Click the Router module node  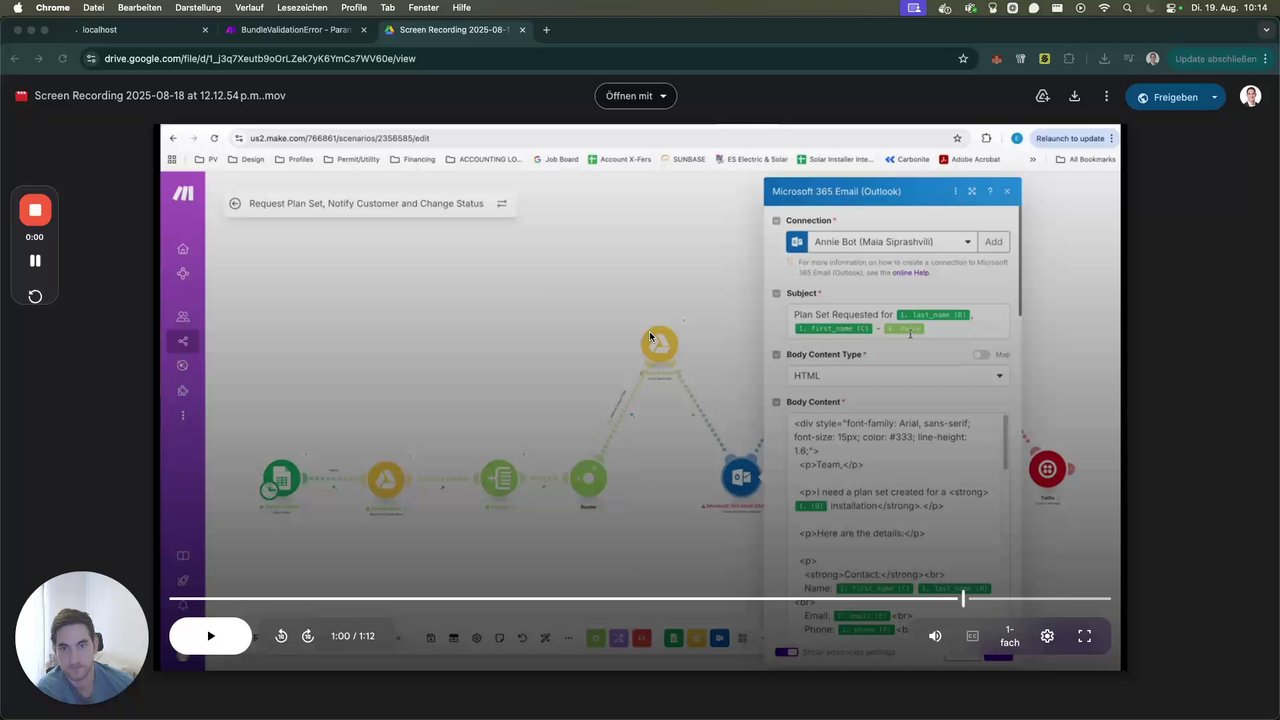pyautogui.click(x=588, y=478)
